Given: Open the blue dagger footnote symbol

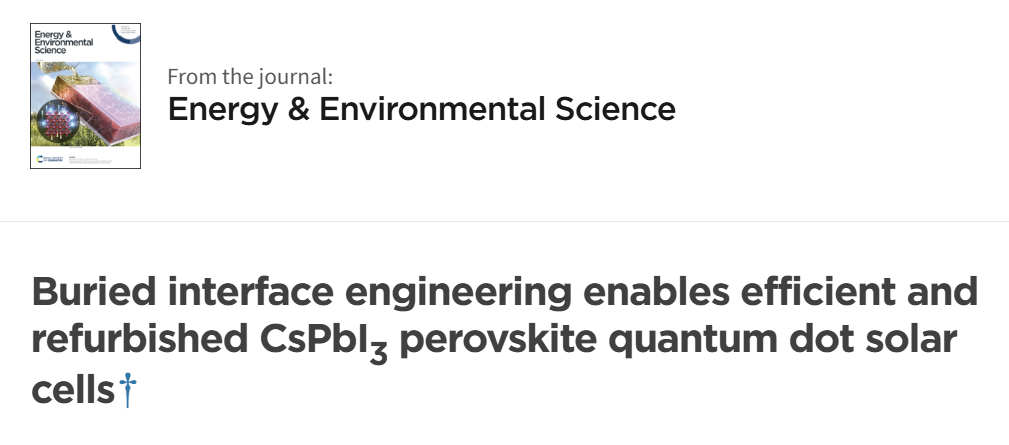Looking at the screenshot, I should pyautogui.click(x=127, y=390).
